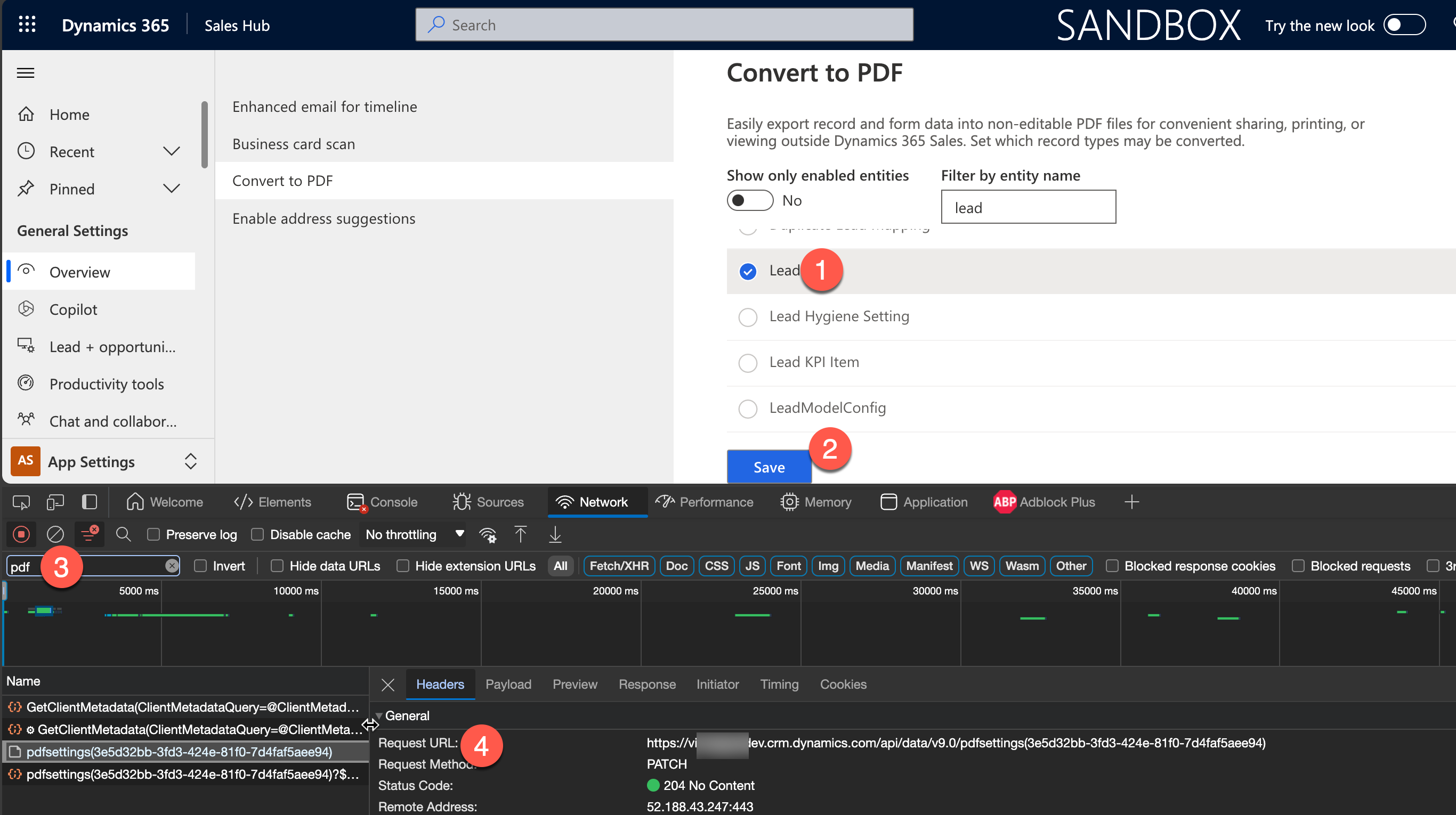Open Copilot settings in sidebar

[x=73, y=309]
